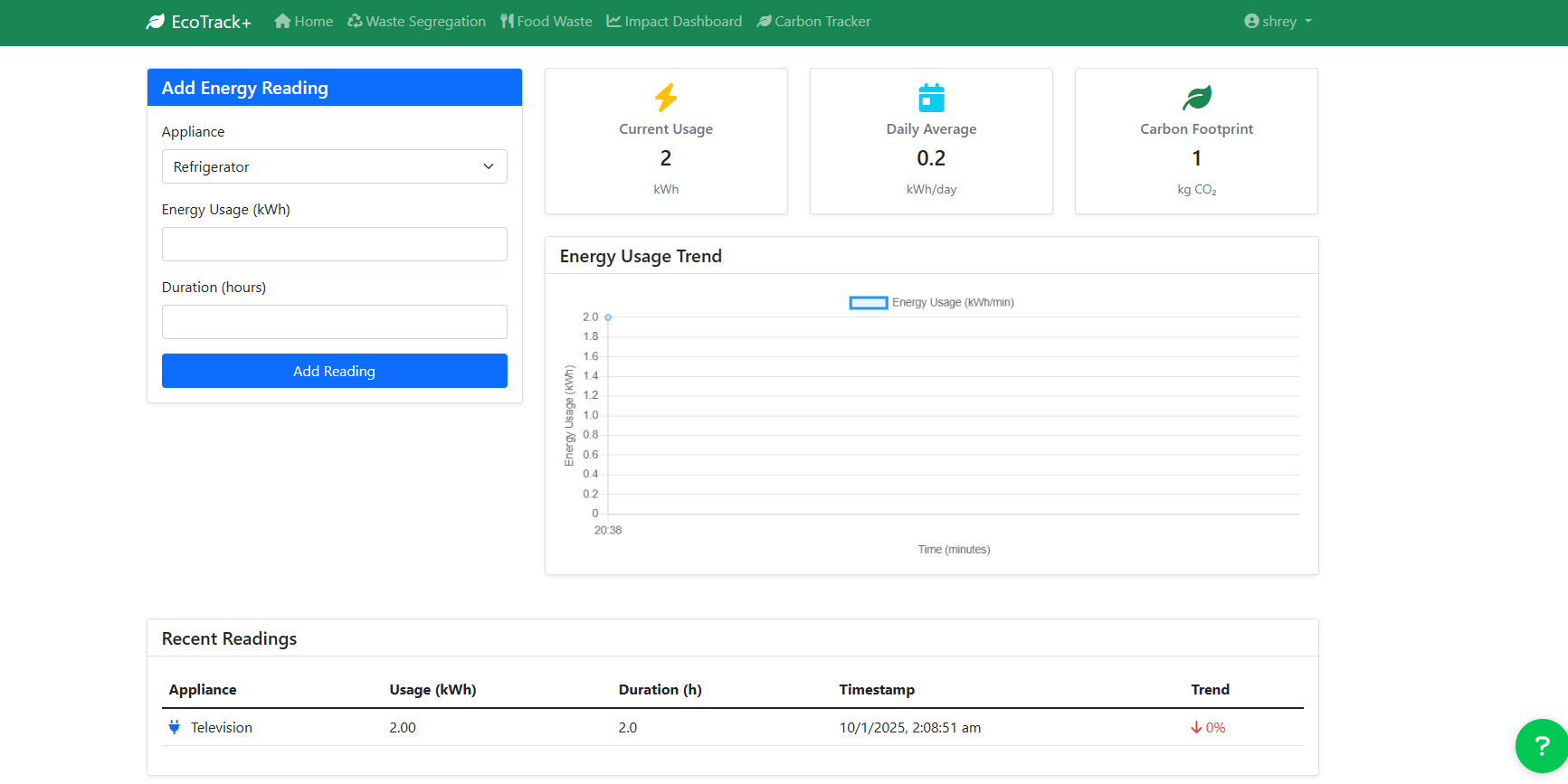Screen dimensions: 1568x784
Task: Click the Add Energy Reading panel header
Action: point(335,88)
